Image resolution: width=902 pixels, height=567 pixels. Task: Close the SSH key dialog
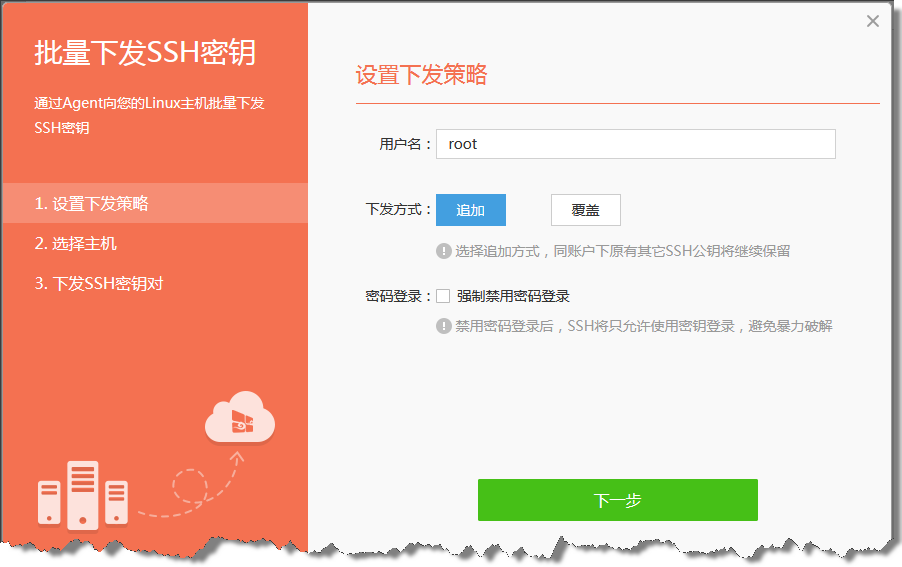[x=873, y=21]
